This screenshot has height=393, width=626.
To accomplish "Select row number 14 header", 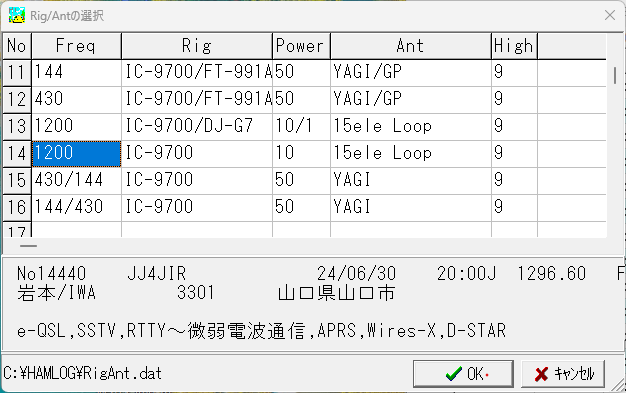I will [17, 153].
